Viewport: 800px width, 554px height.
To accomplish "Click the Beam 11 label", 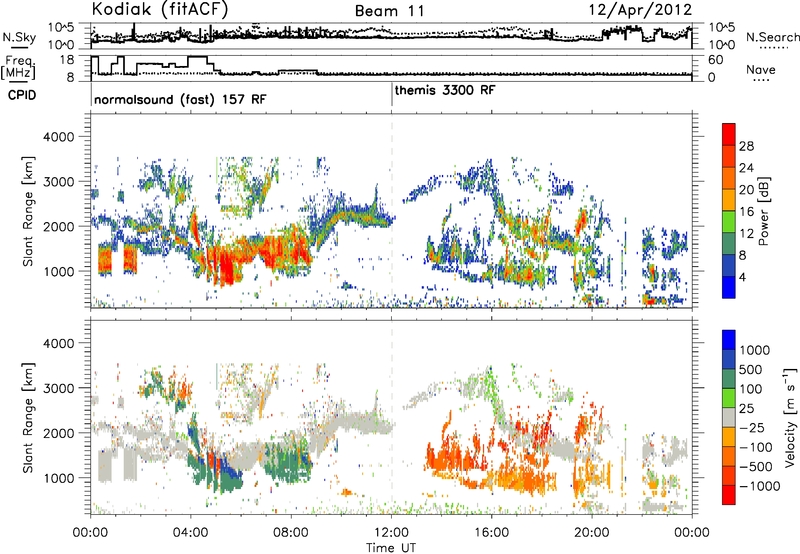I will pos(389,11).
